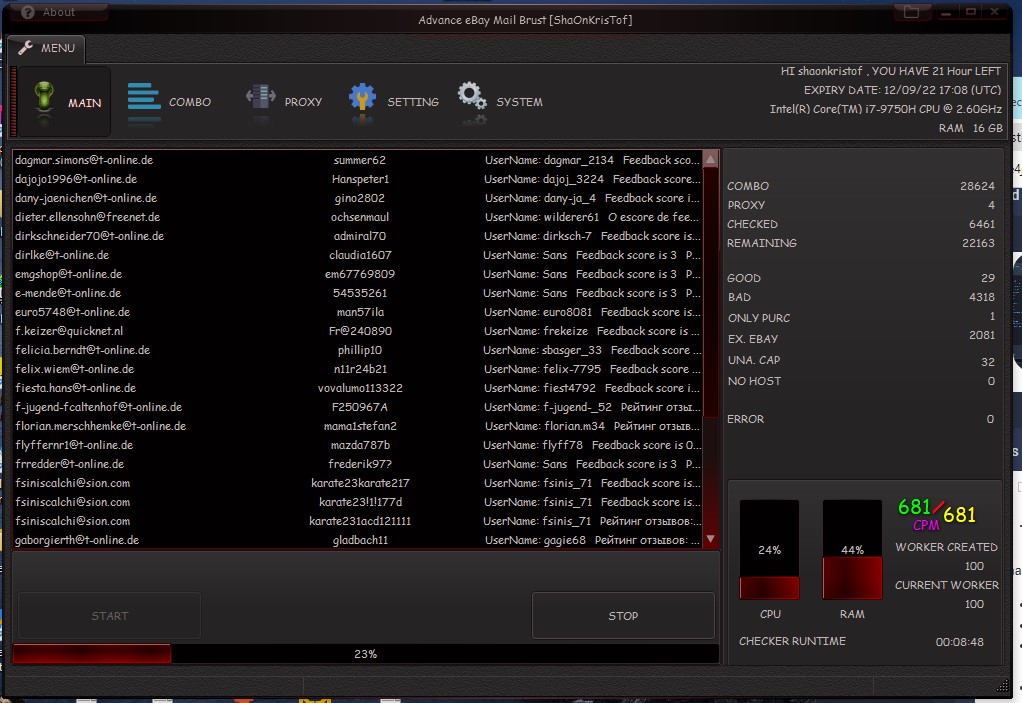Click the CHECKER RUNTIME 00:08:48 value
The width and height of the screenshot is (1022, 703).
(959, 642)
